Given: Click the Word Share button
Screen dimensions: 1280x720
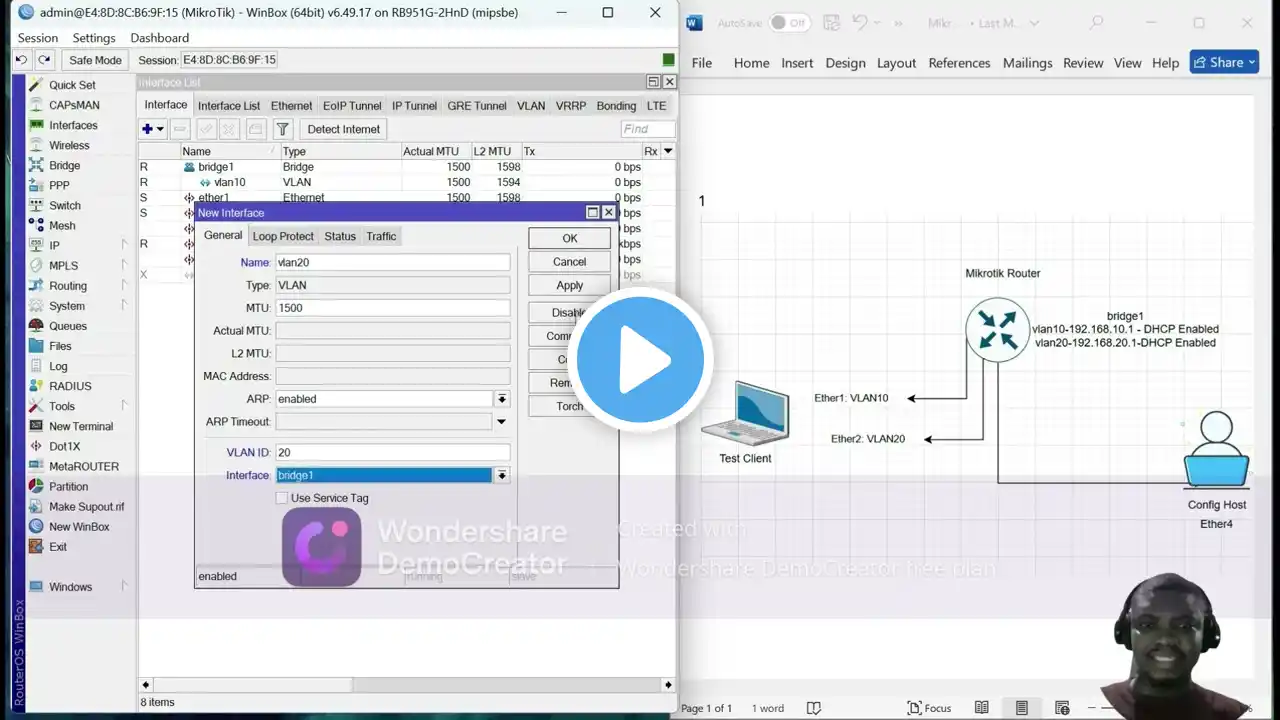Looking at the screenshot, I should point(1224,62).
